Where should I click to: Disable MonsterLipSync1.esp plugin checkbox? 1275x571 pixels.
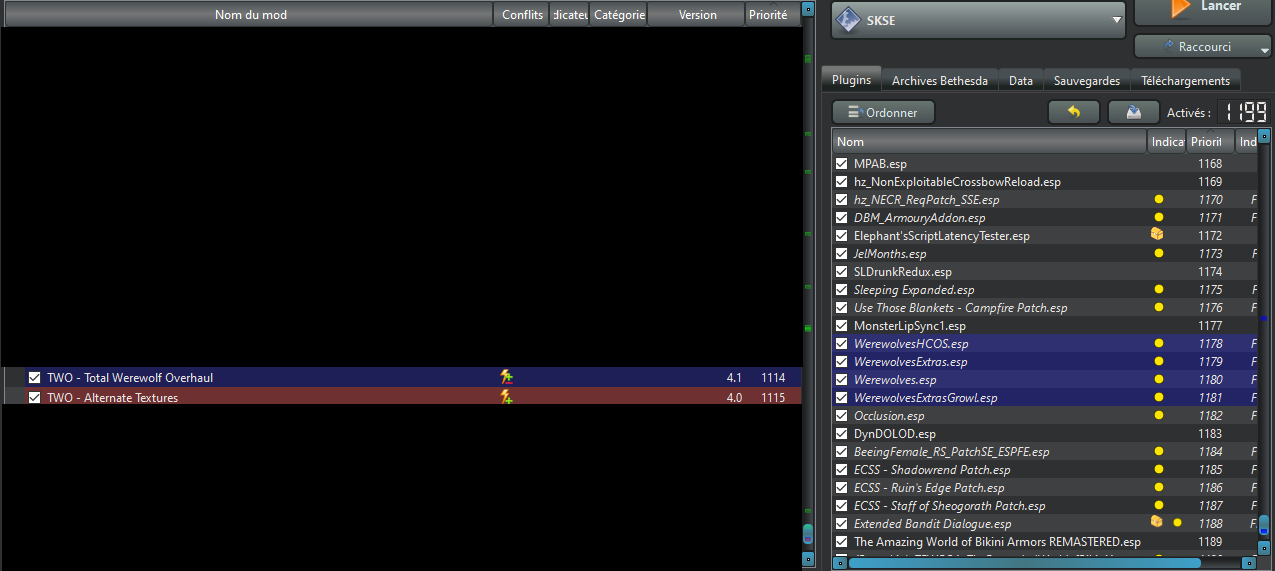point(842,326)
